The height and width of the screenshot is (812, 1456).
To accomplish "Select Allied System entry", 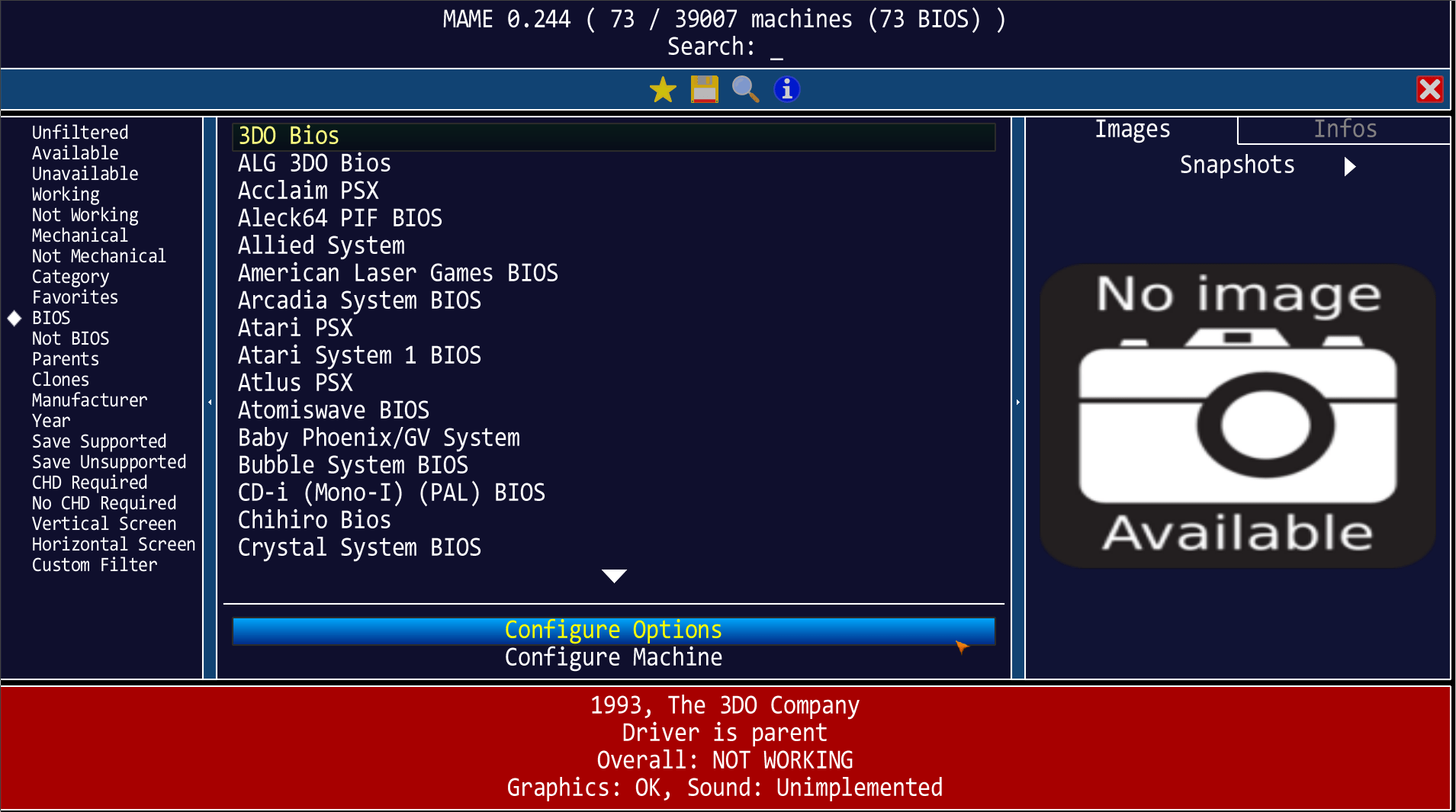I will (x=614, y=246).
